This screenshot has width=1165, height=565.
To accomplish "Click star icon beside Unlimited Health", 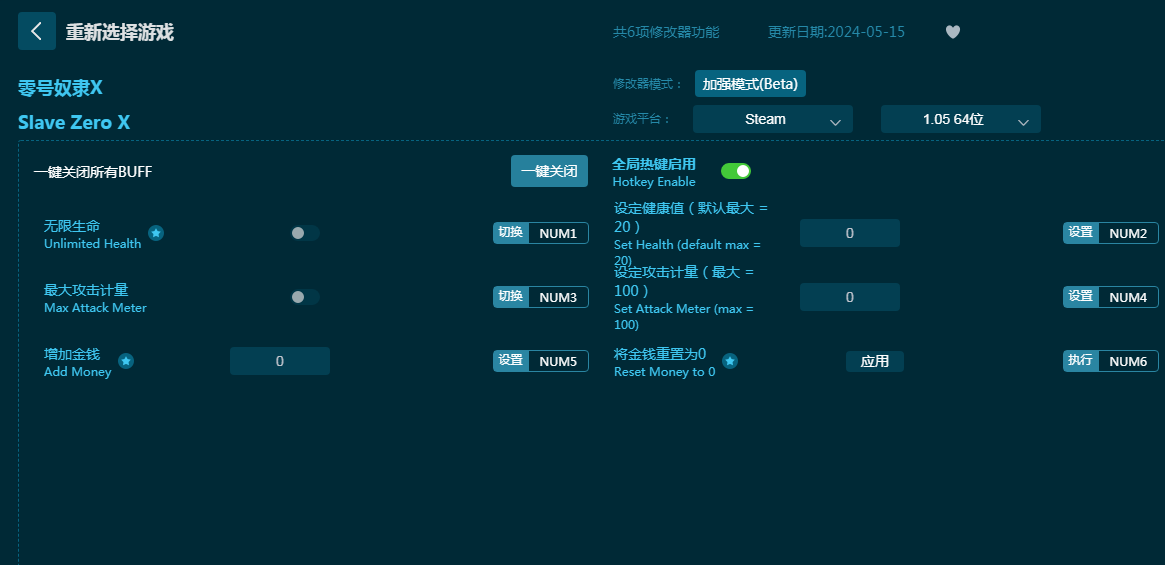I will click(156, 233).
